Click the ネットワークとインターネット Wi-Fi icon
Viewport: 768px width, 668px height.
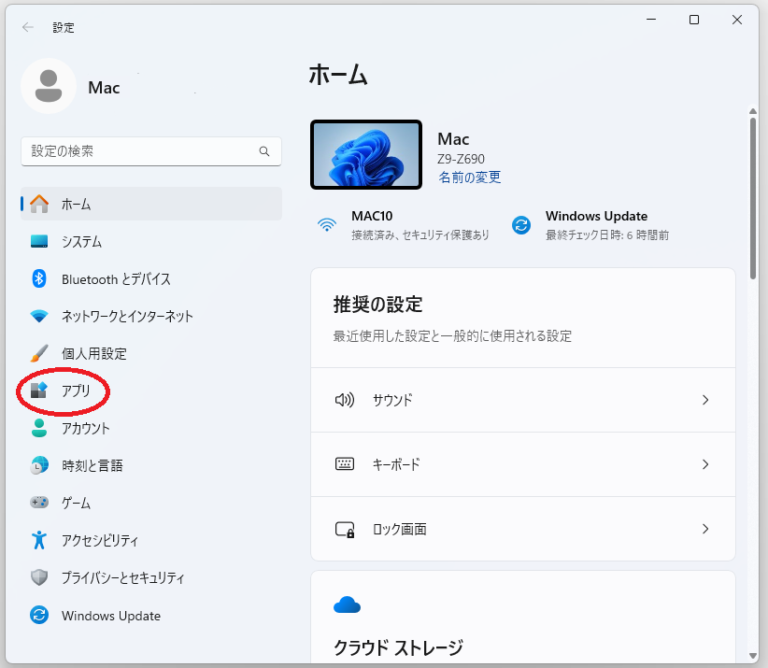click(x=39, y=316)
